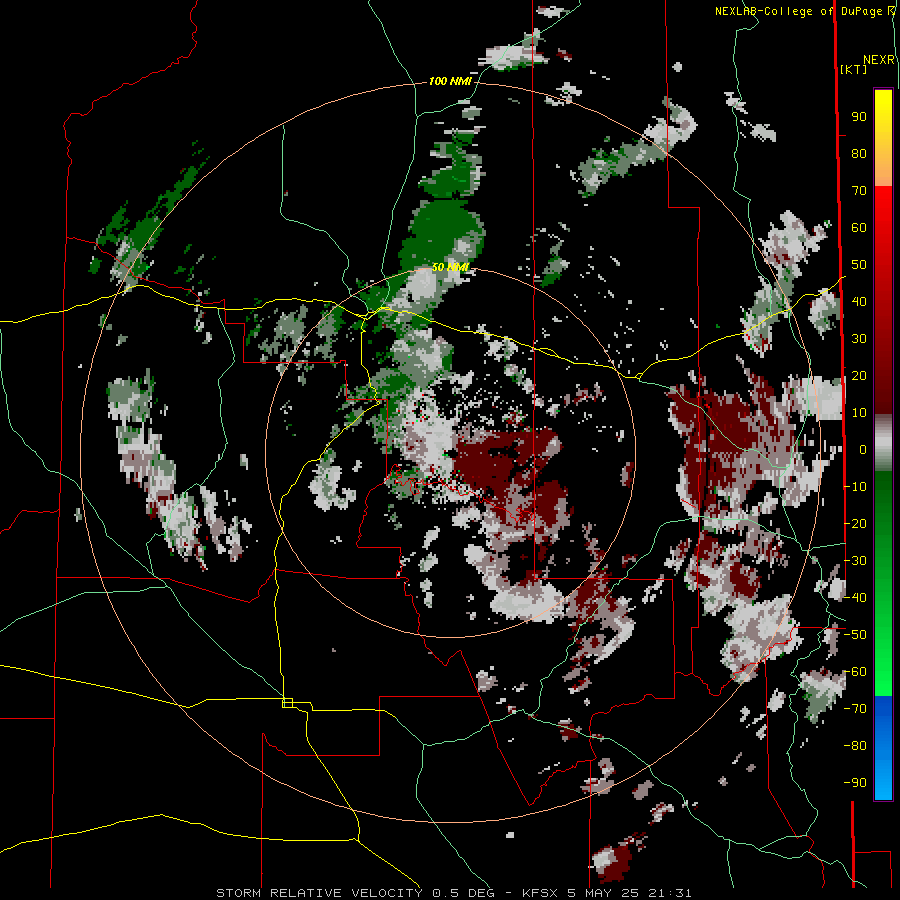Click the 50 NMI range ring label
The width and height of the screenshot is (900, 900).
(x=450, y=267)
